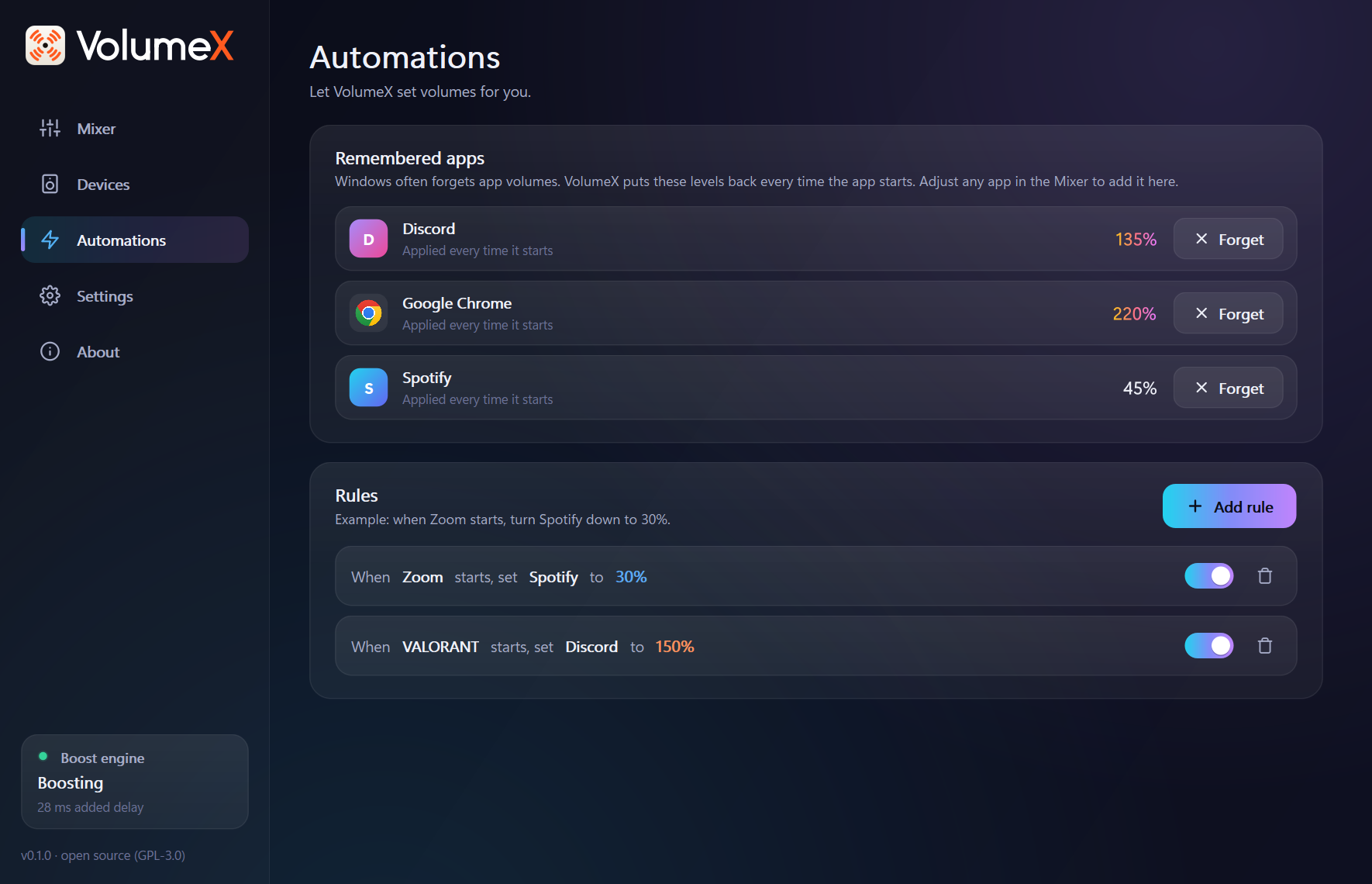1372x884 pixels.
Task: Click the Automations page title
Action: click(x=405, y=57)
